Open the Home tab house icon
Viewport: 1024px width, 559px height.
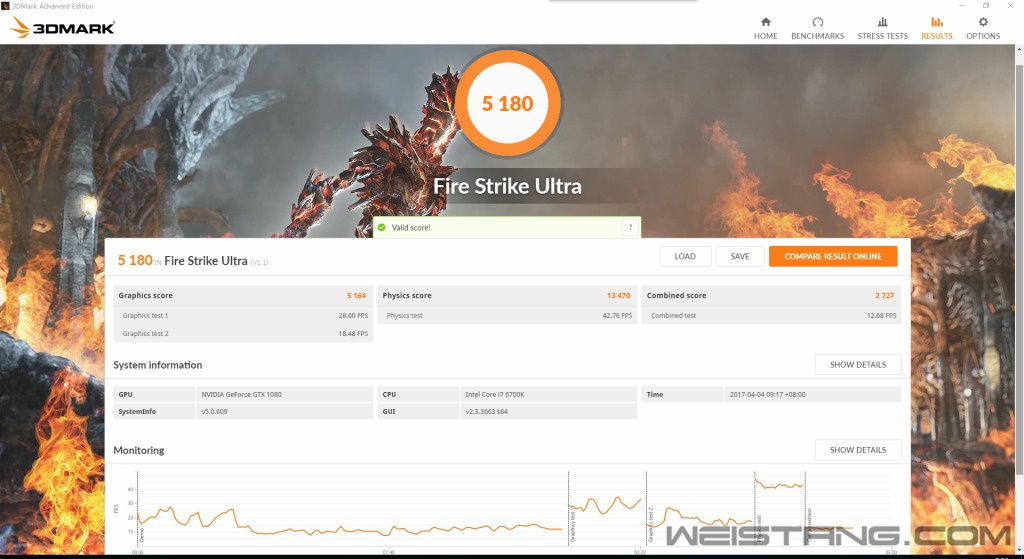pos(765,22)
